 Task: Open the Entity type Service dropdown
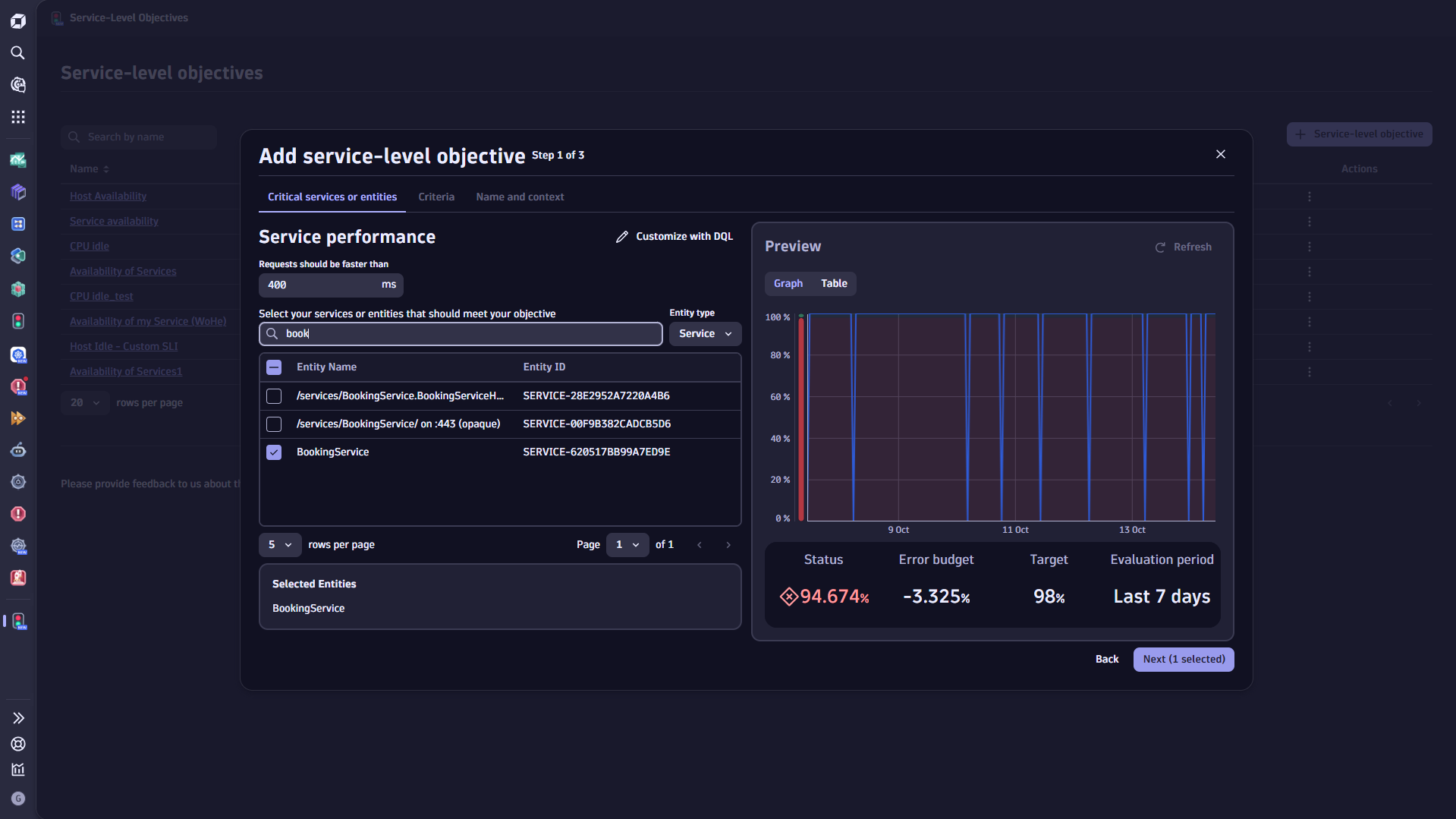[x=704, y=333]
